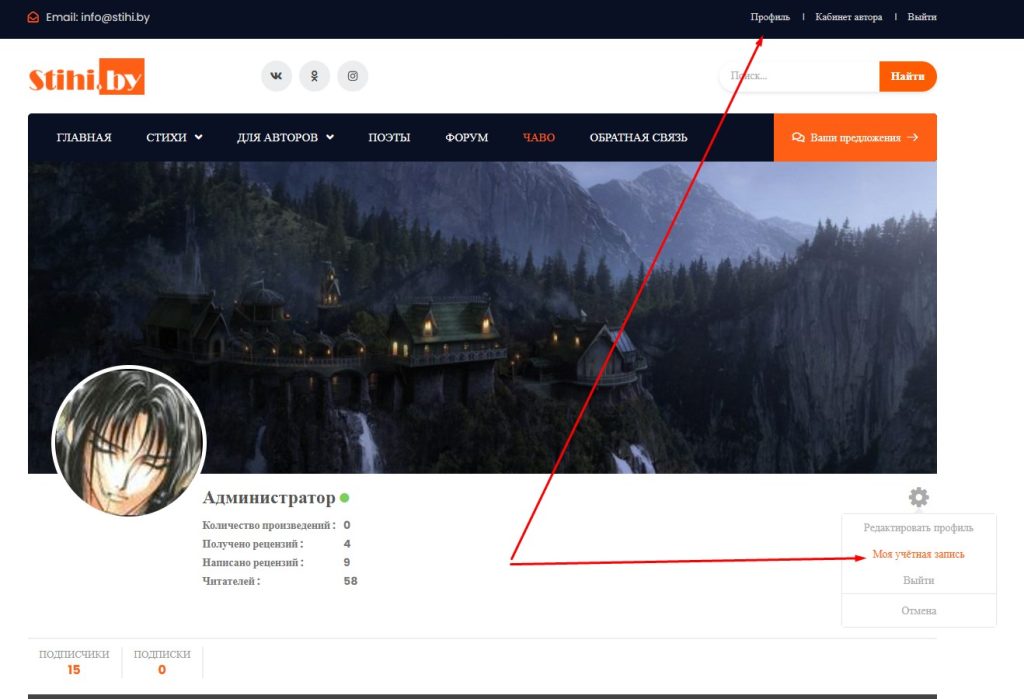Viewport: 1024px width, 699px height.
Task: Open the Odnoklassniki social icon
Action: coord(314,76)
